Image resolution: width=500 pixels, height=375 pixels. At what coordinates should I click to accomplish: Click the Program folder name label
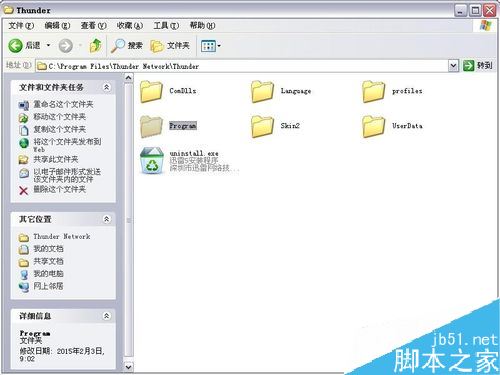183,126
